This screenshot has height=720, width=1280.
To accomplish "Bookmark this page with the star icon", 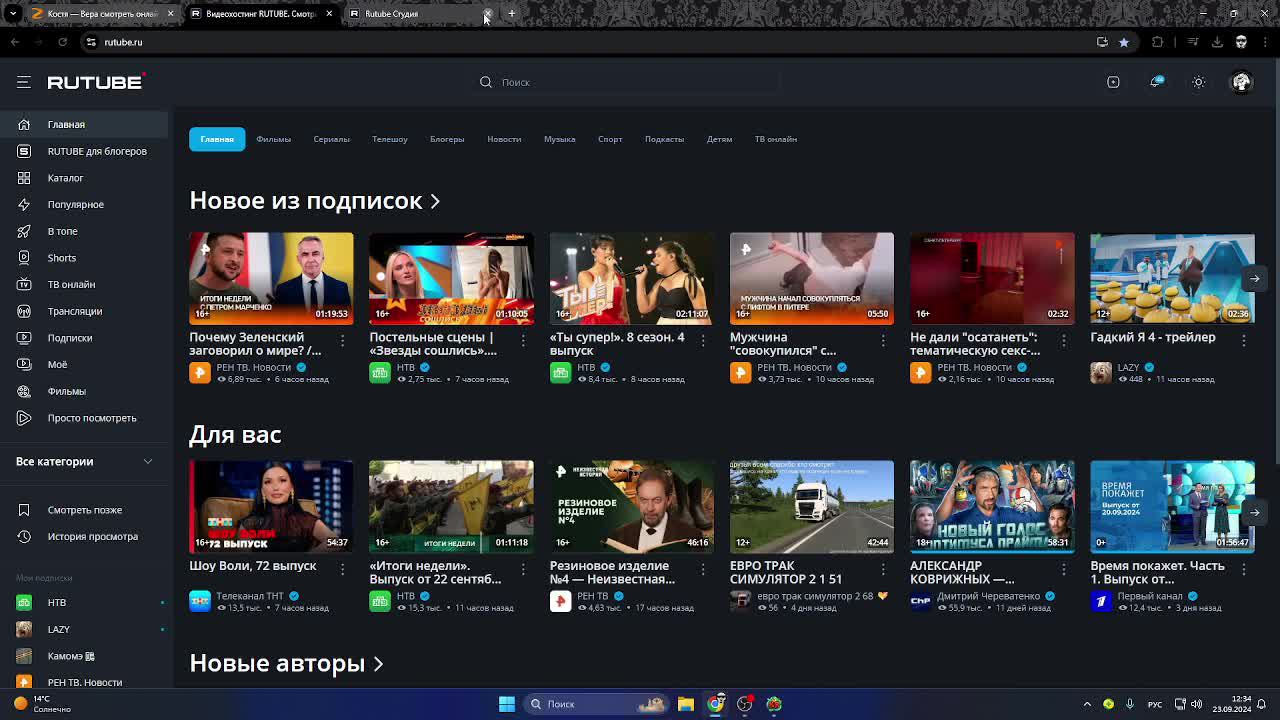I will [1124, 42].
